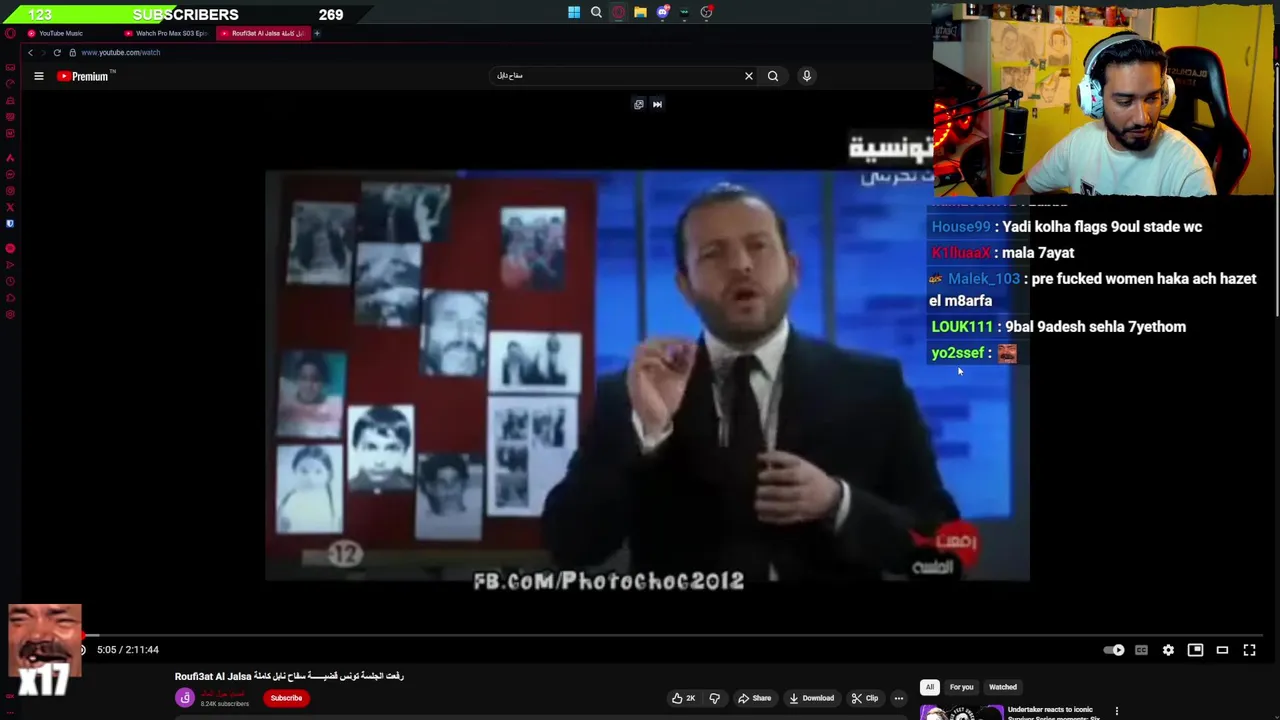Viewport: 1280px width, 720px height.
Task: Click the Opera GX logo in the sidebar
Action: [x=10, y=33]
